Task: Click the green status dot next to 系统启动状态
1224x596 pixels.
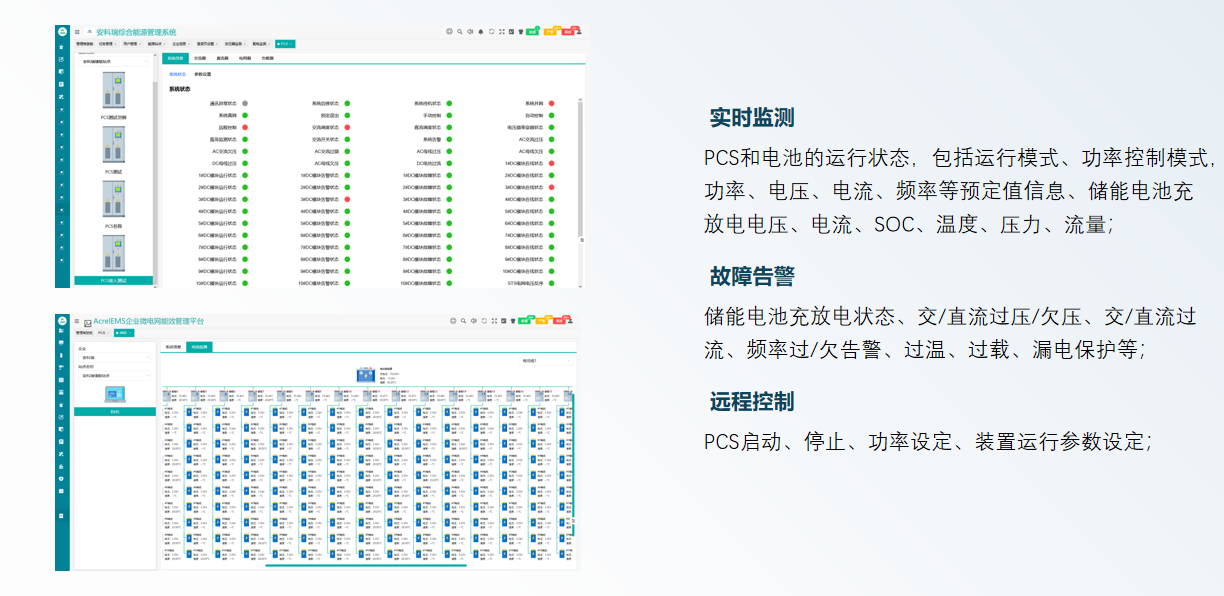Action: pos(347,104)
